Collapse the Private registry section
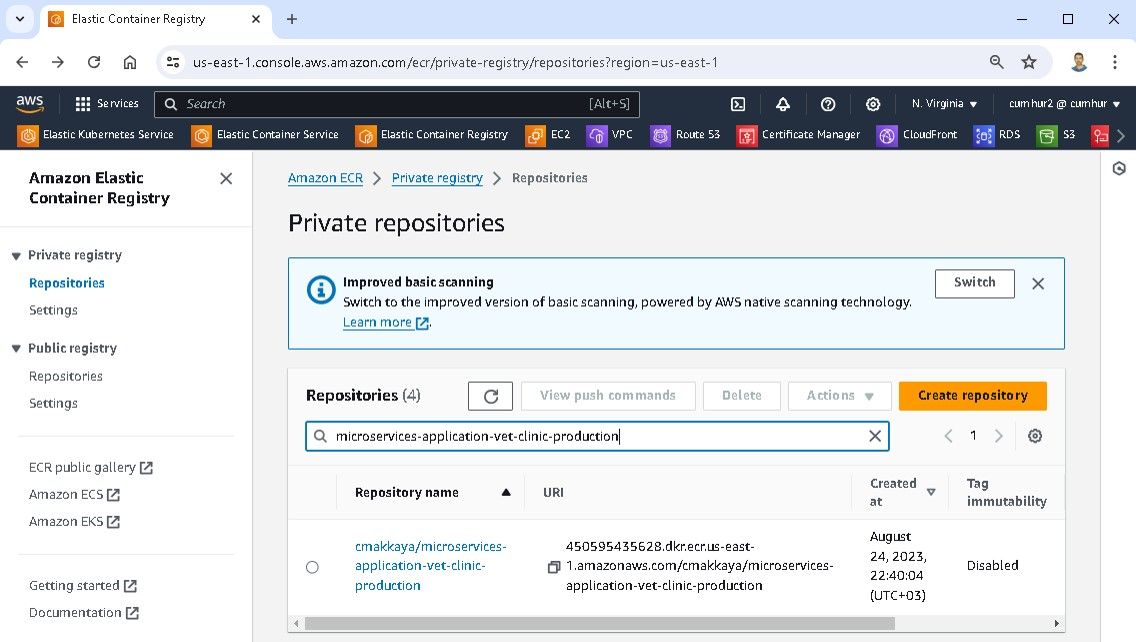The width and height of the screenshot is (1136, 642). 16,256
